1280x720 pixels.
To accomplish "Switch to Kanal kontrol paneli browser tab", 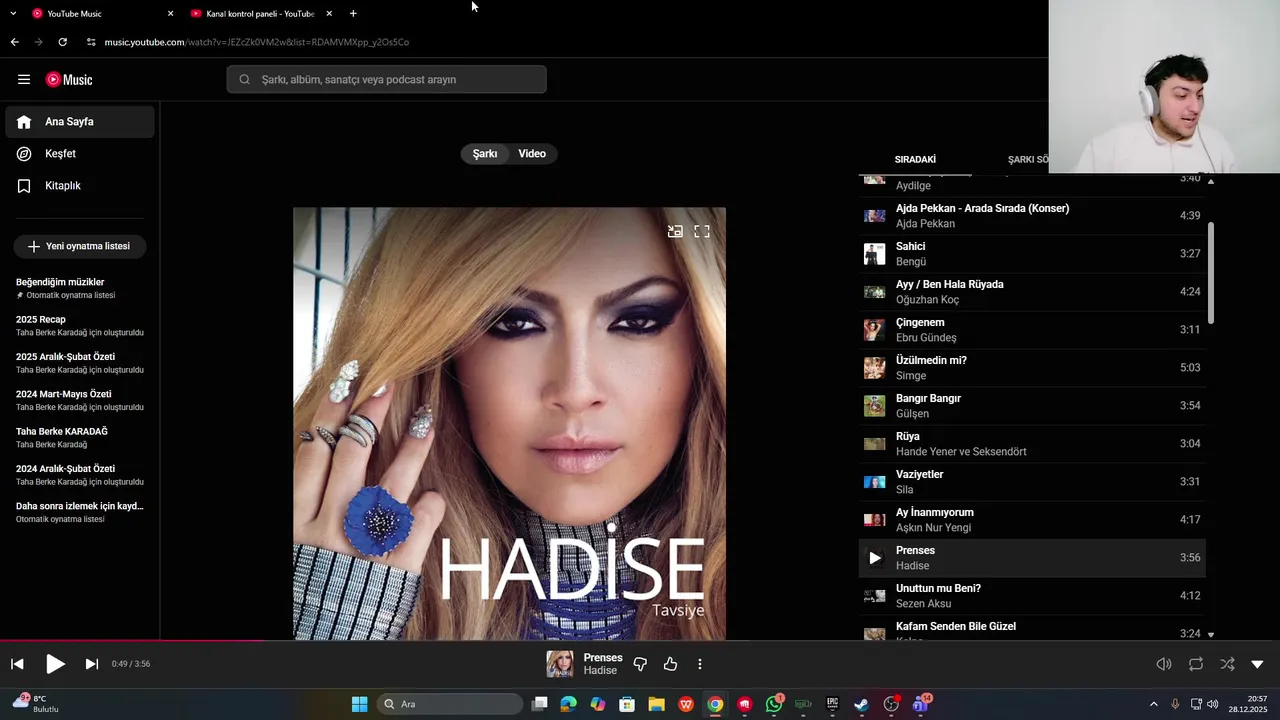I will coord(260,14).
